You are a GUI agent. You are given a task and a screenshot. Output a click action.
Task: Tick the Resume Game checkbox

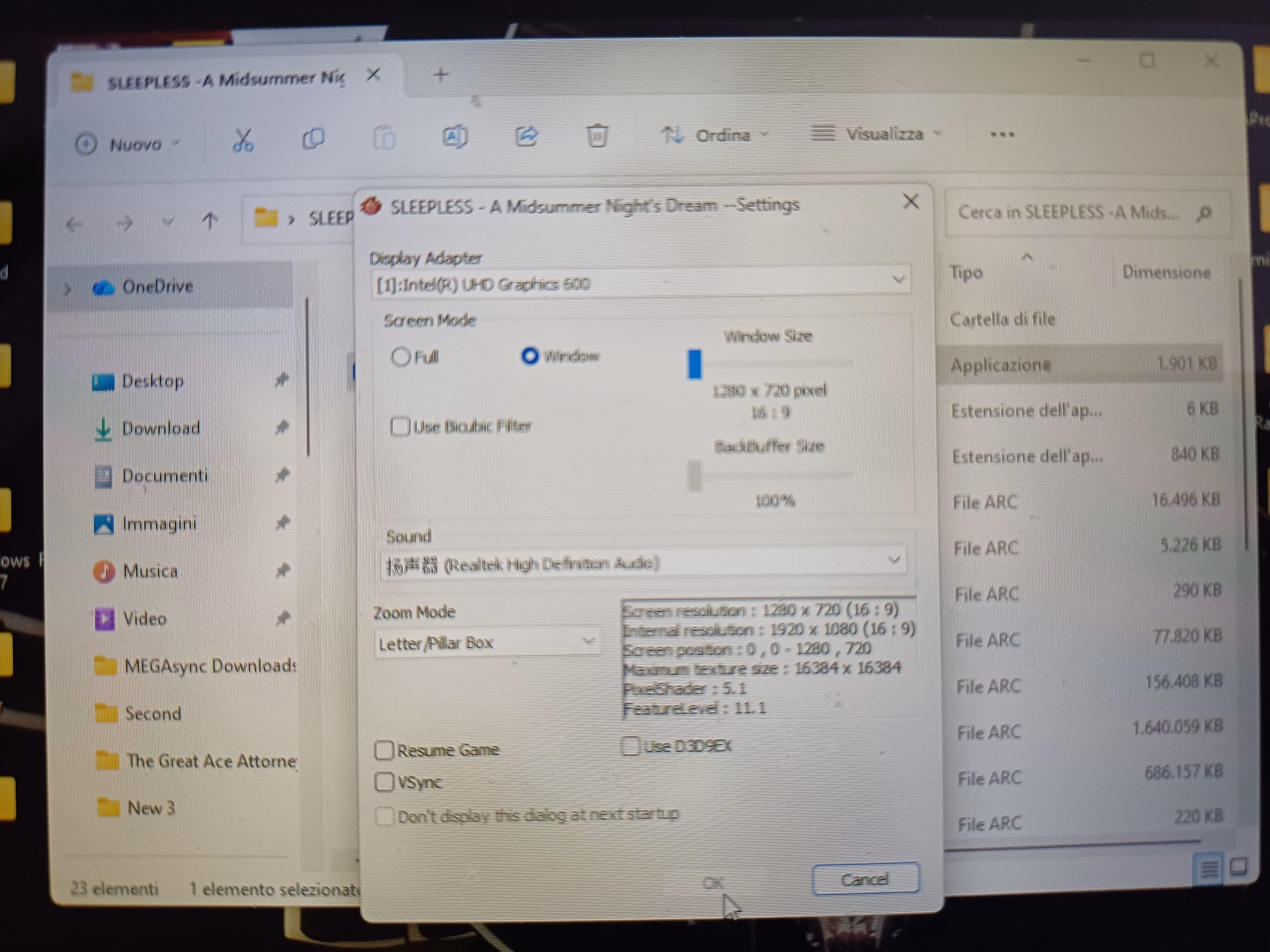click(384, 750)
